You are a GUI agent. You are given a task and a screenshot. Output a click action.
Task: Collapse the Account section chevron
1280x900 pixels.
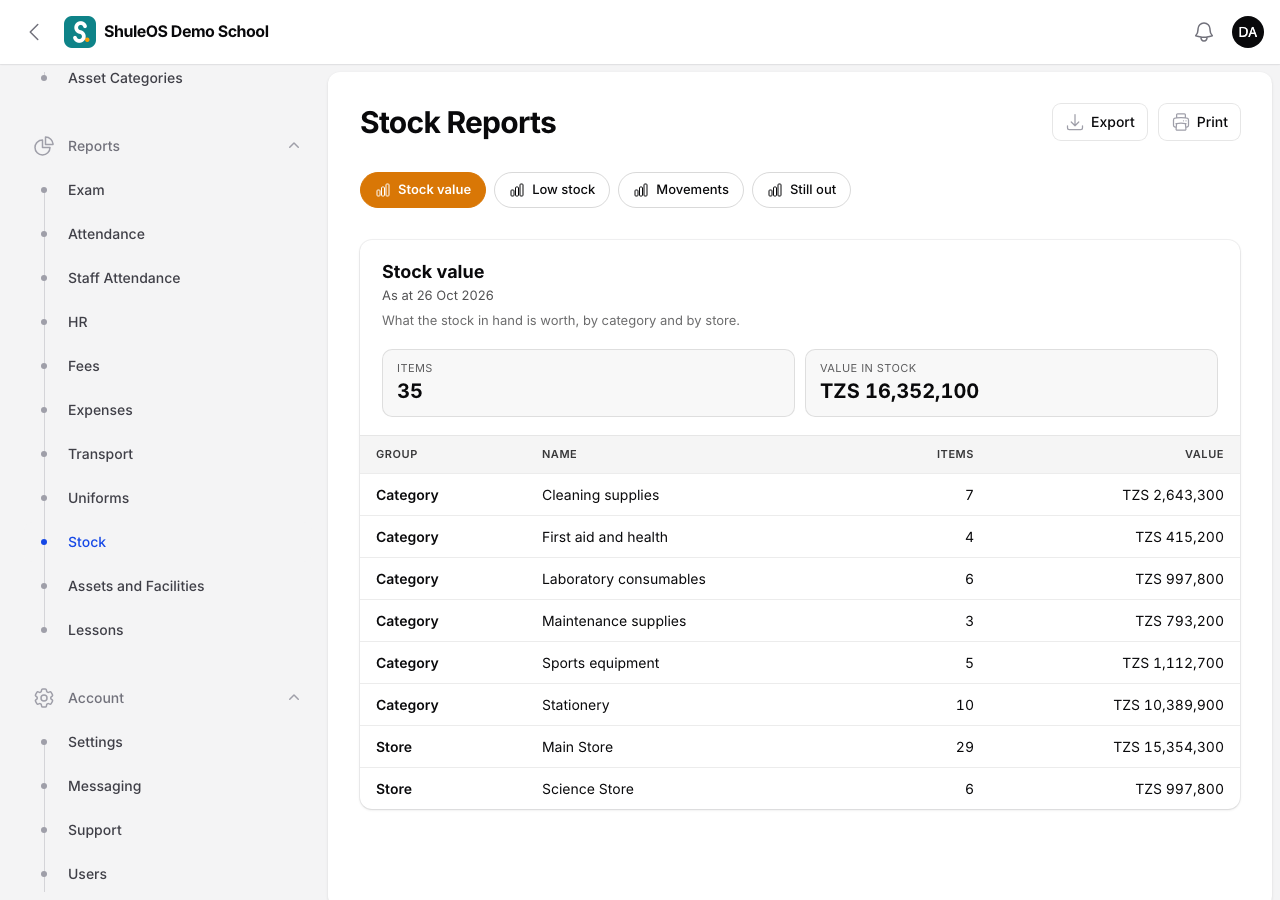(294, 698)
